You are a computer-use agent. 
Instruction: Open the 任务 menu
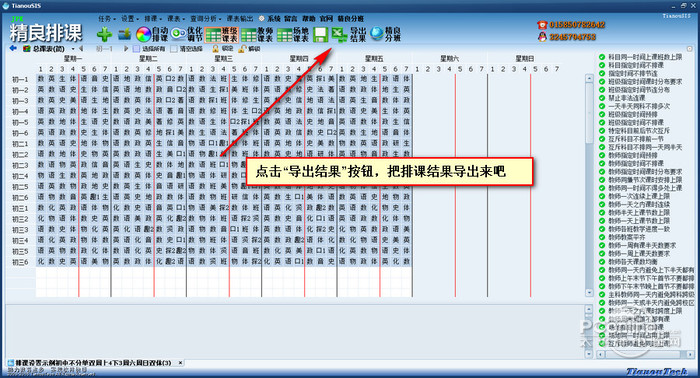(x=107, y=19)
